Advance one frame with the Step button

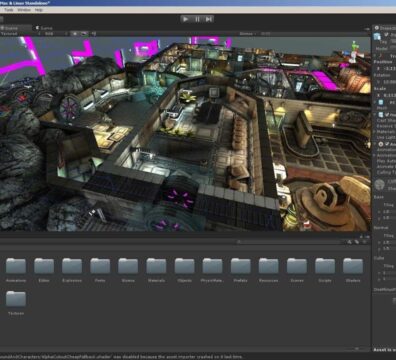pos(209,19)
